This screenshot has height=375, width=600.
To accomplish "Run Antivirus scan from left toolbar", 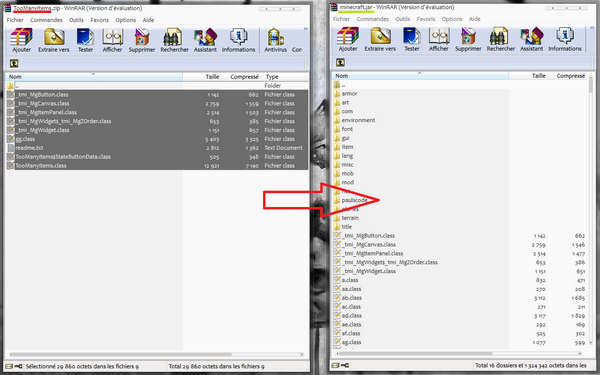I will point(276,40).
